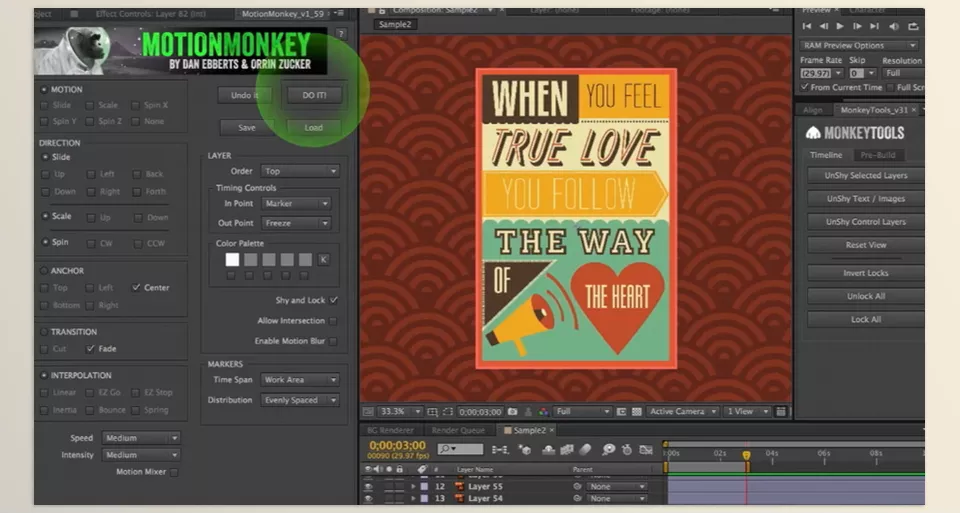Uncheck the Fade transition checkbox
The width and height of the screenshot is (960, 513).
click(x=90, y=348)
